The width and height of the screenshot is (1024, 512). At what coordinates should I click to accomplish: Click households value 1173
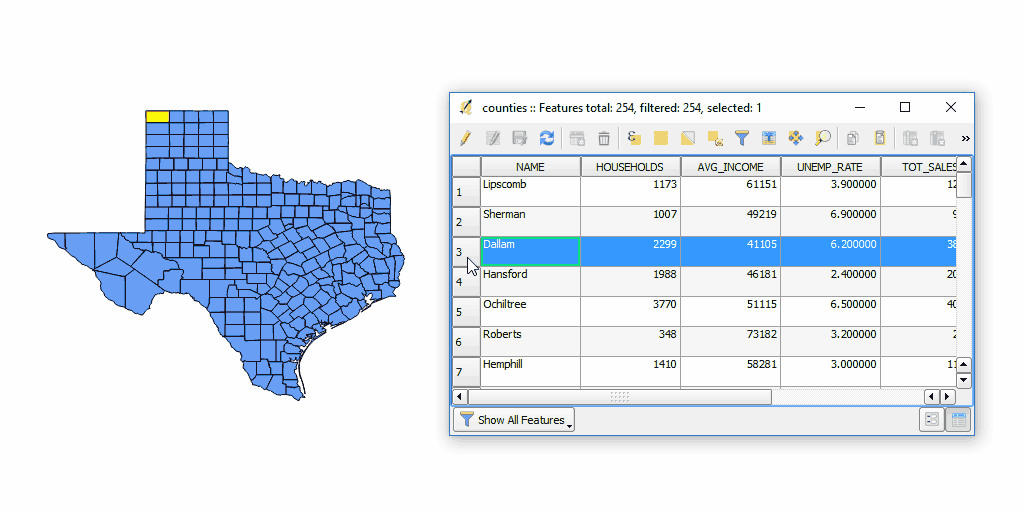click(x=630, y=192)
